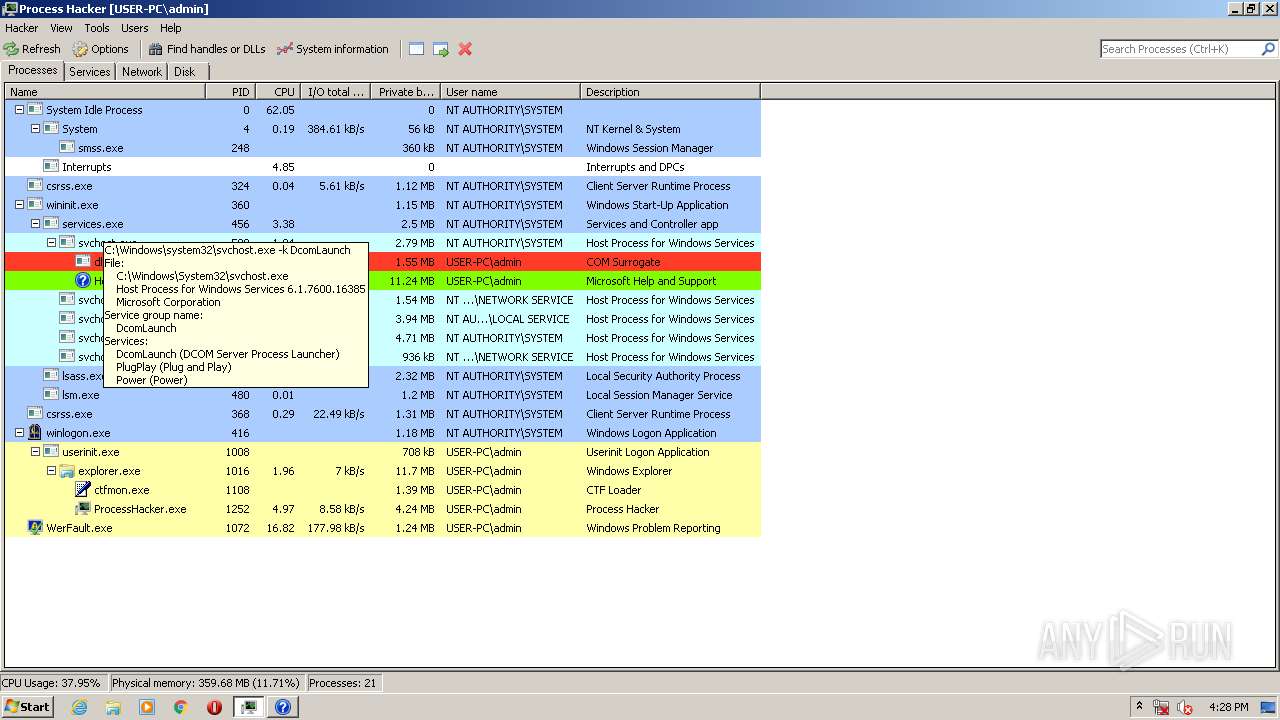The width and height of the screenshot is (1280, 720).
Task: Sort by the CPU column header
Action: pos(277,92)
